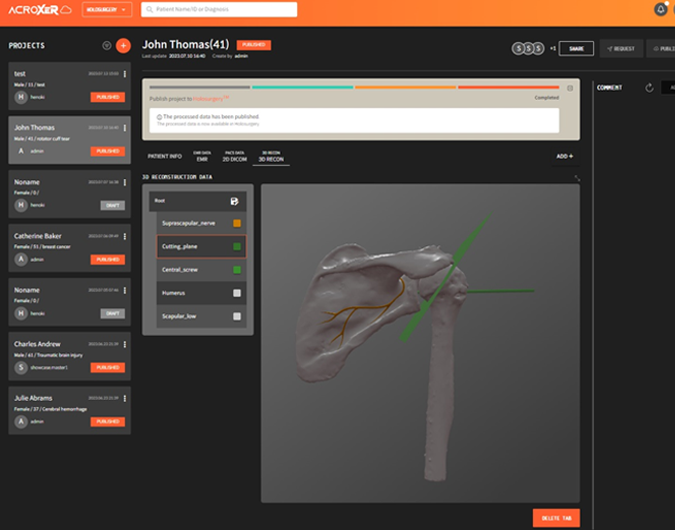Click the Delete Tab button
The image size is (675, 530).
pos(555,517)
